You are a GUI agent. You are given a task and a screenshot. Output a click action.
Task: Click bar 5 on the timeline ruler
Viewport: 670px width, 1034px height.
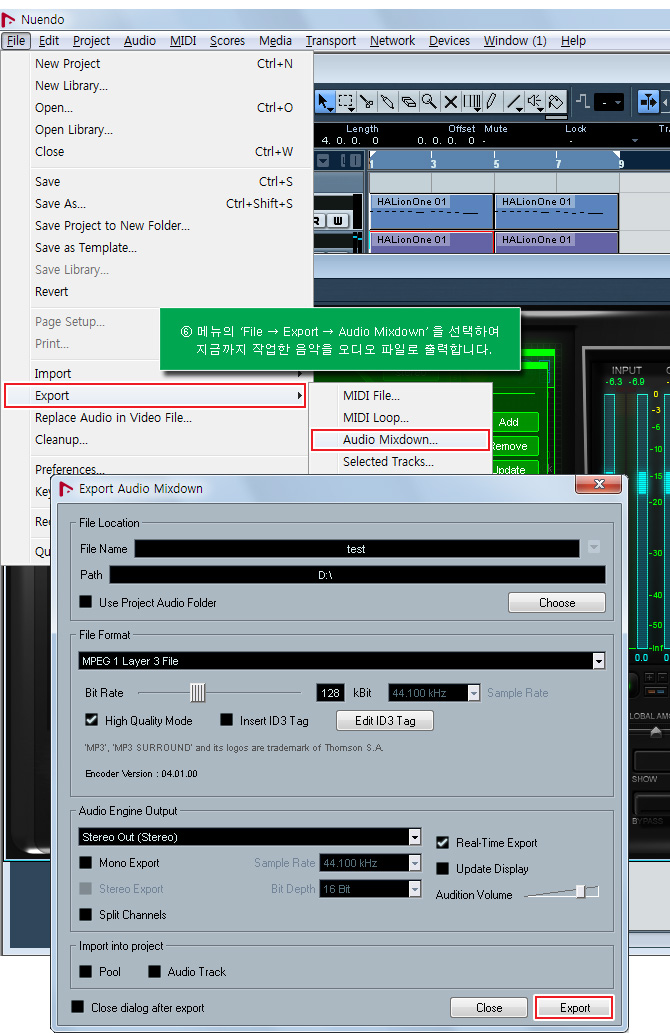pos(496,163)
